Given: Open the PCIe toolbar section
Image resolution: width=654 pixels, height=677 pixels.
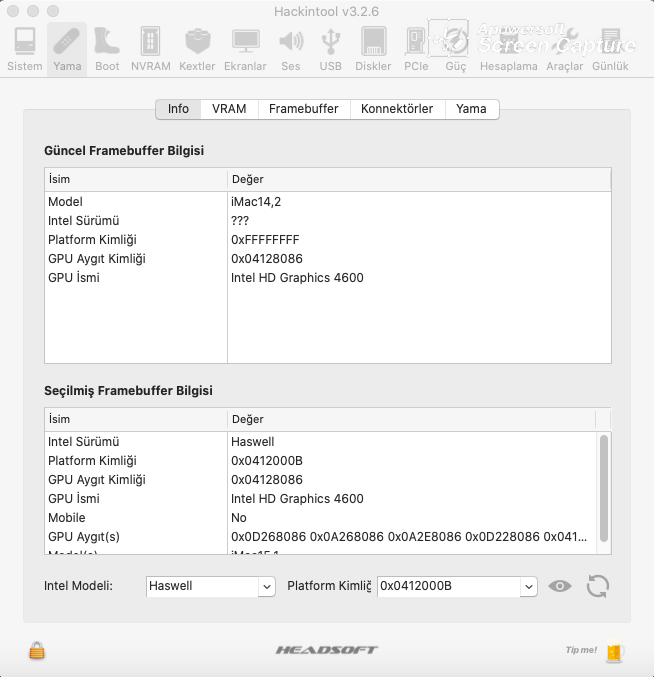Looking at the screenshot, I should (416, 49).
